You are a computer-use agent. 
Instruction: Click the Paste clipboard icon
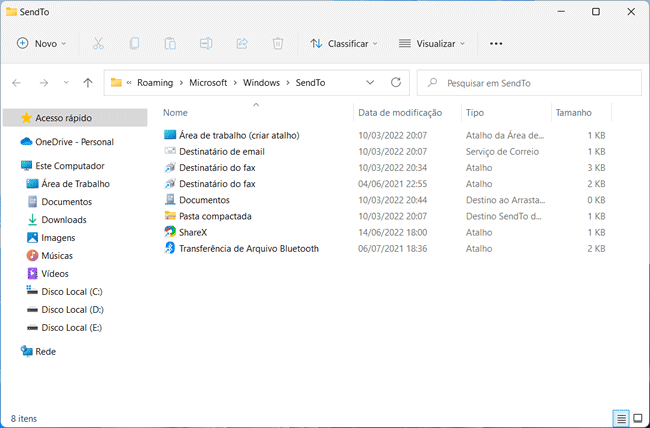point(170,44)
